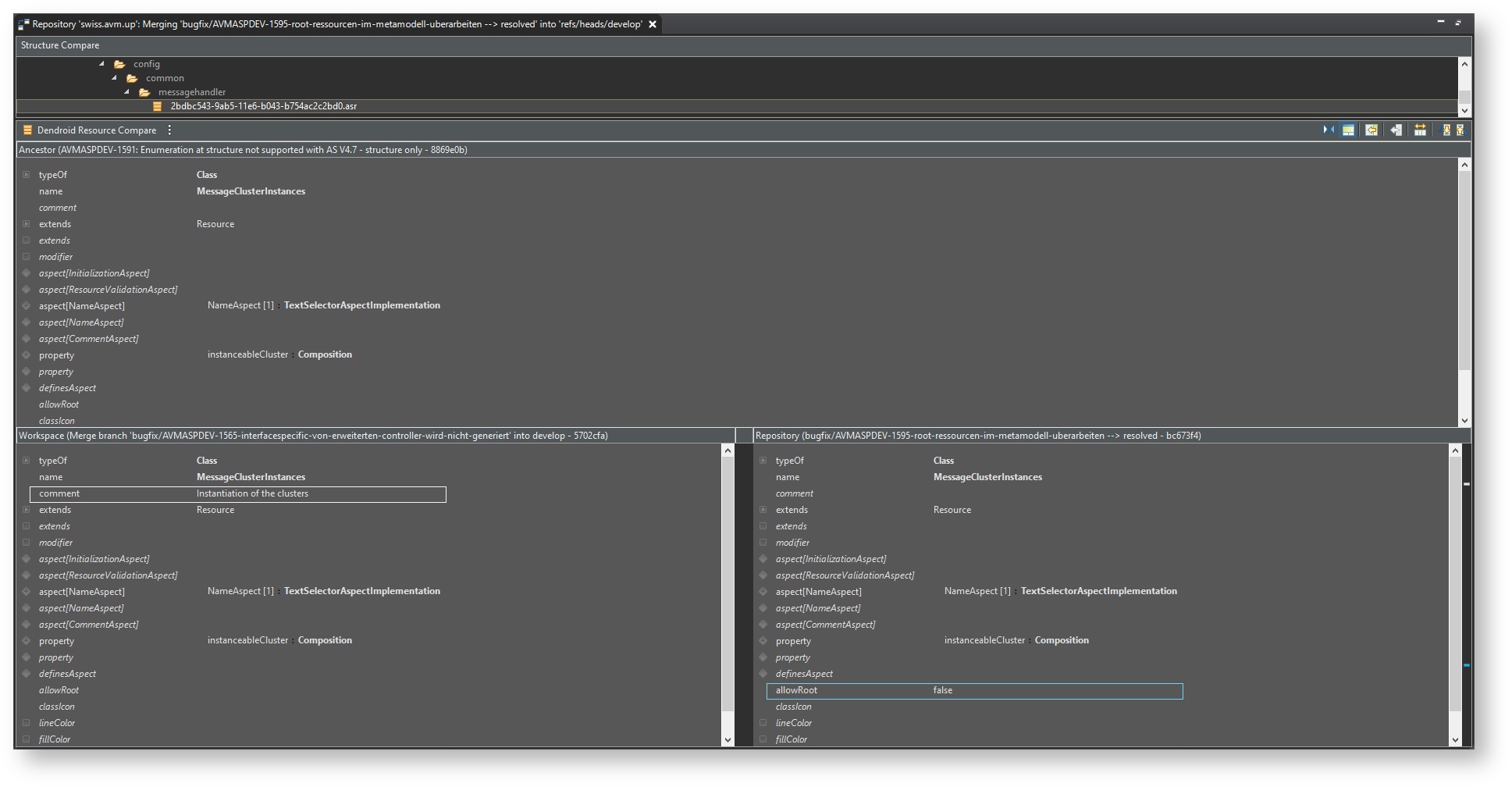
Task: Click the Dendroid Resource Compare title
Action: (x=97, y=130)
